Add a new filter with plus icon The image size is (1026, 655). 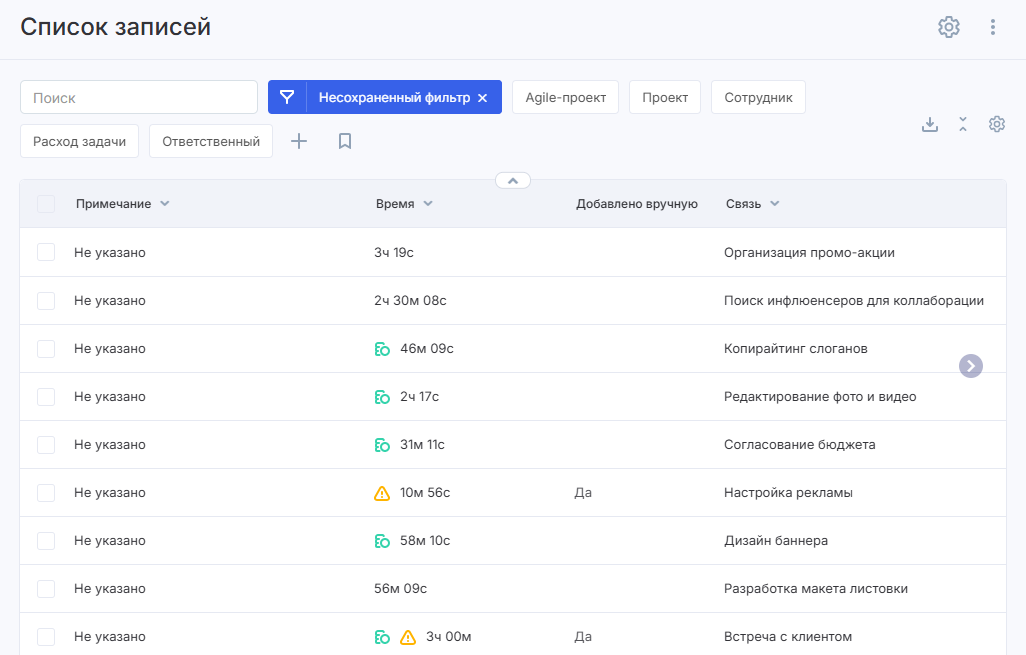point(299,141)
